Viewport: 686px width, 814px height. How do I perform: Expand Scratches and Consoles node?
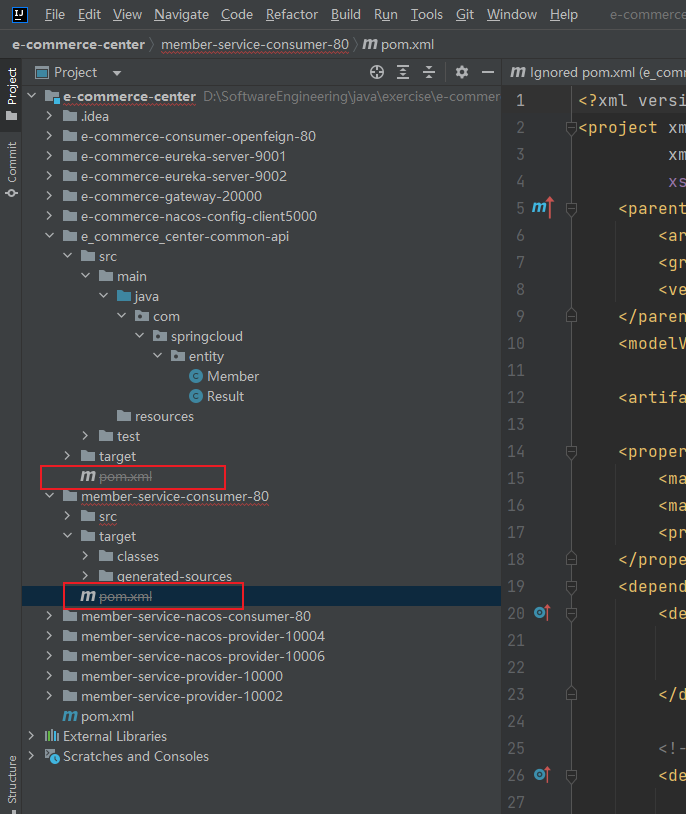[x=32, y=755]
